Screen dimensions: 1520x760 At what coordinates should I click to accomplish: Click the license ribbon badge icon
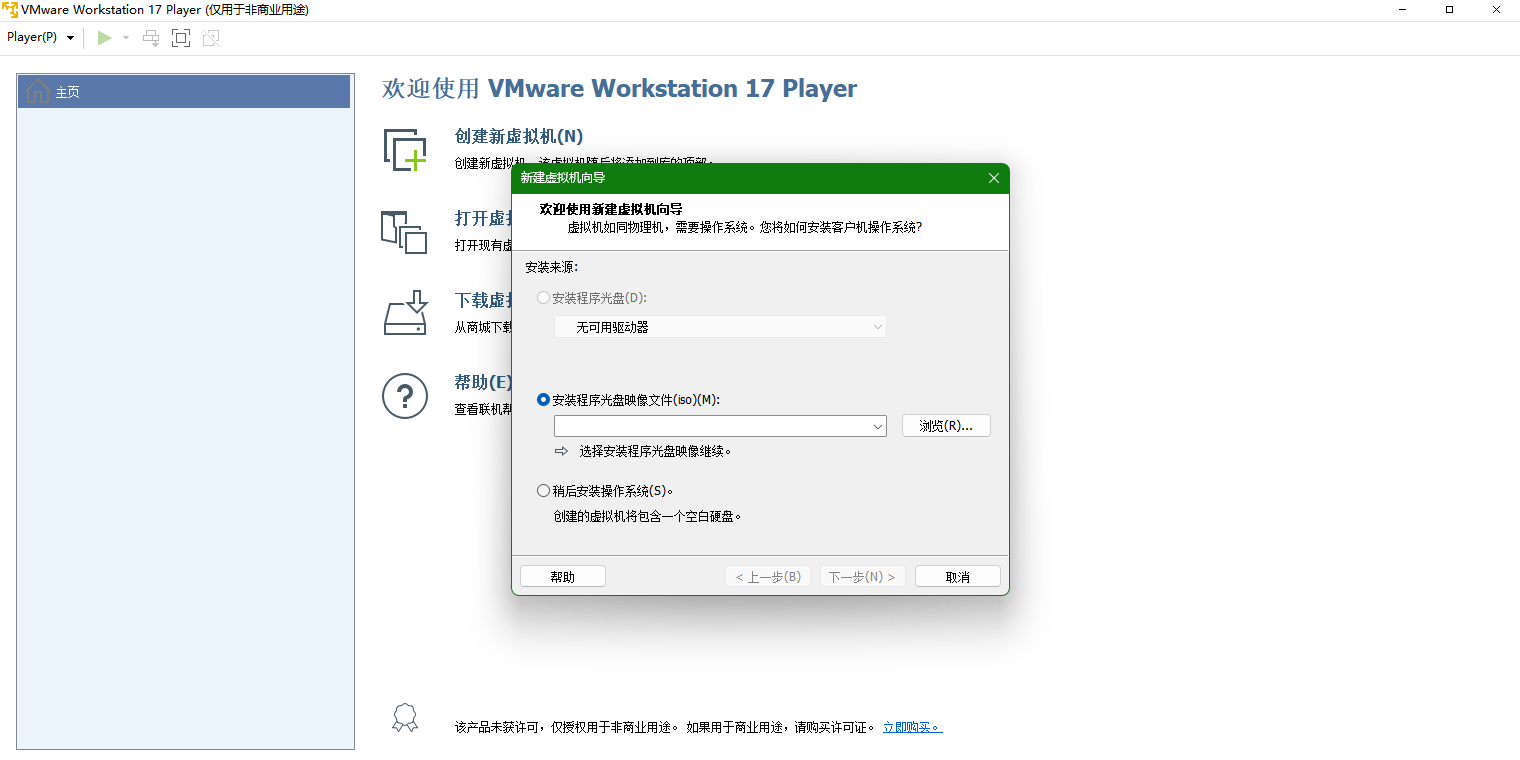click(x=404, y=718)
